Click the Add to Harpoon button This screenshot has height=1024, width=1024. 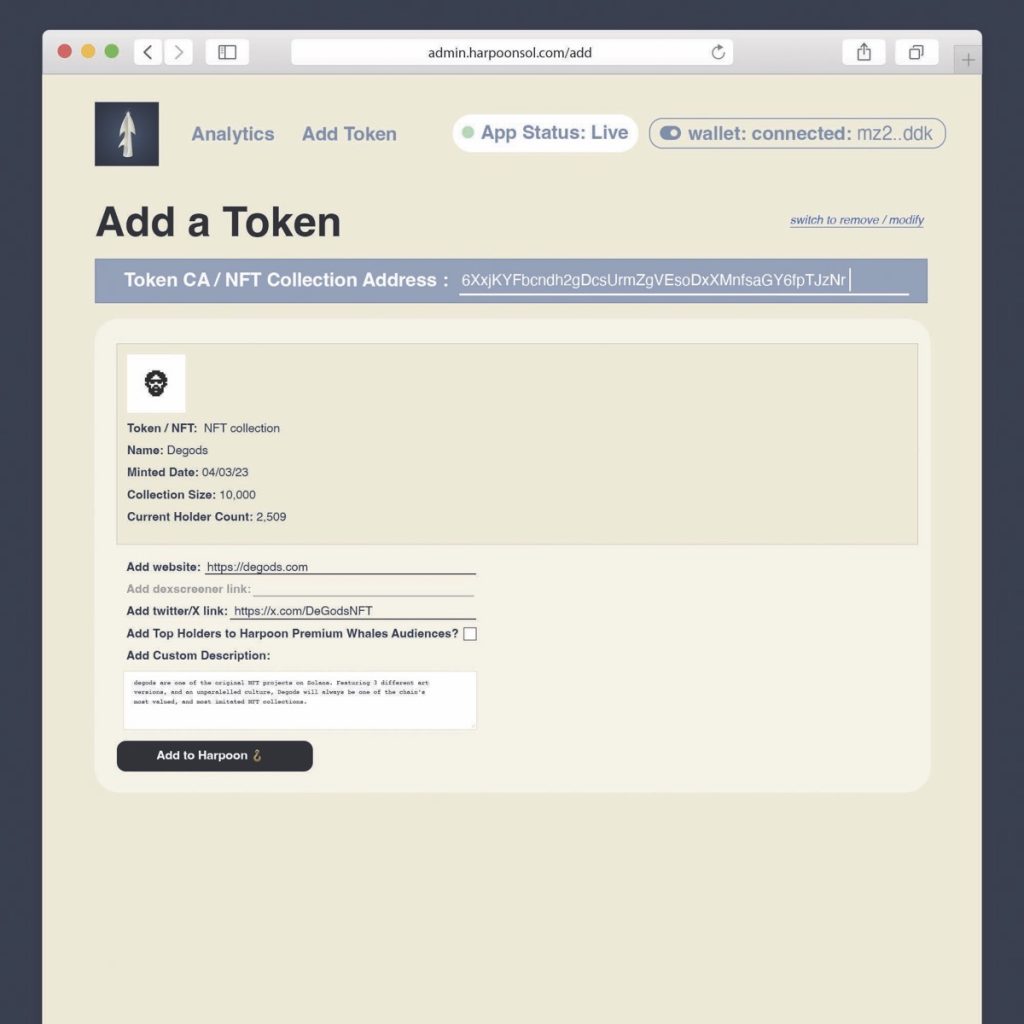point(214,756)
